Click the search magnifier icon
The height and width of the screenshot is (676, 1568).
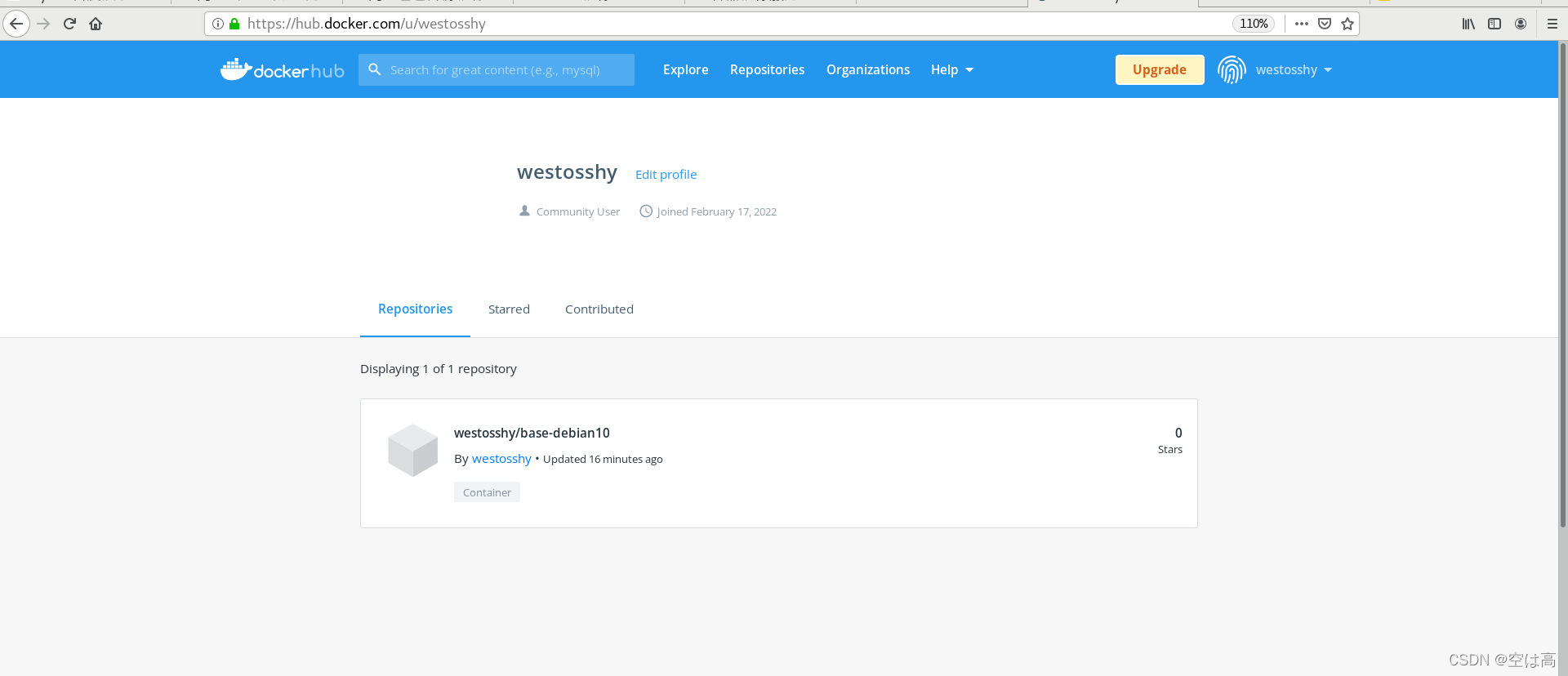[x=375, y=69]
